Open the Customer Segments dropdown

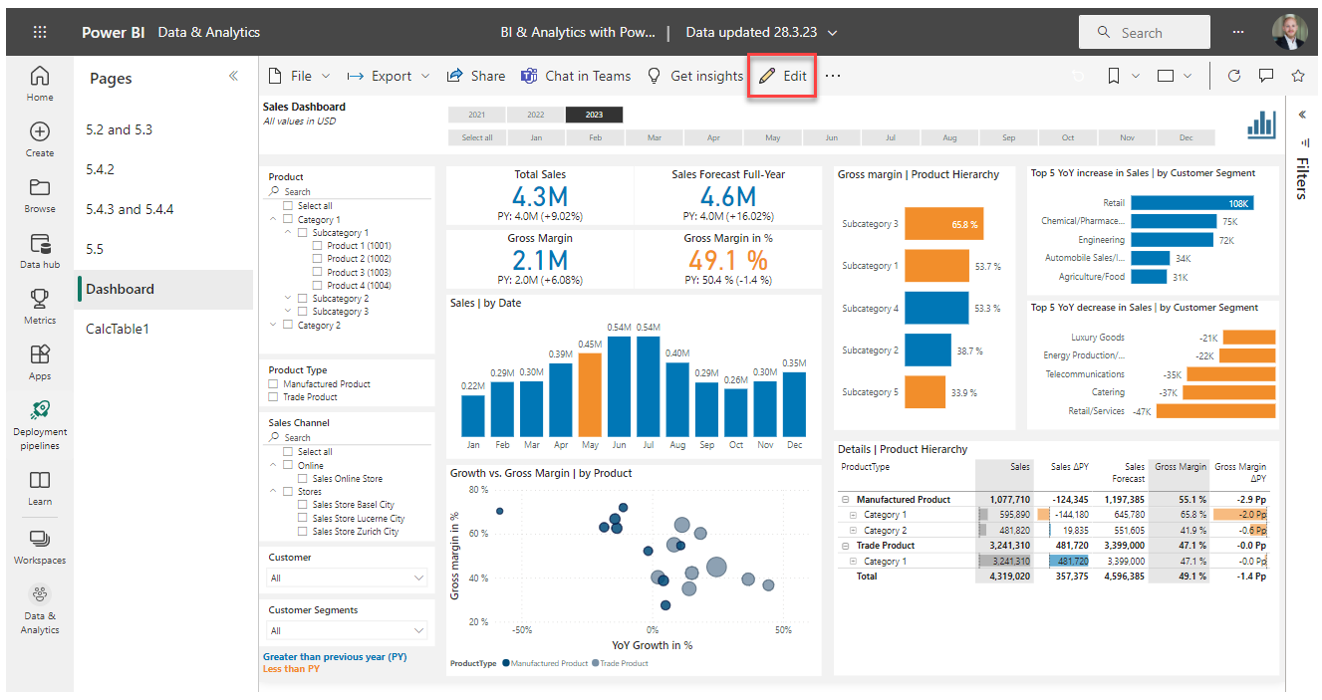346,631
